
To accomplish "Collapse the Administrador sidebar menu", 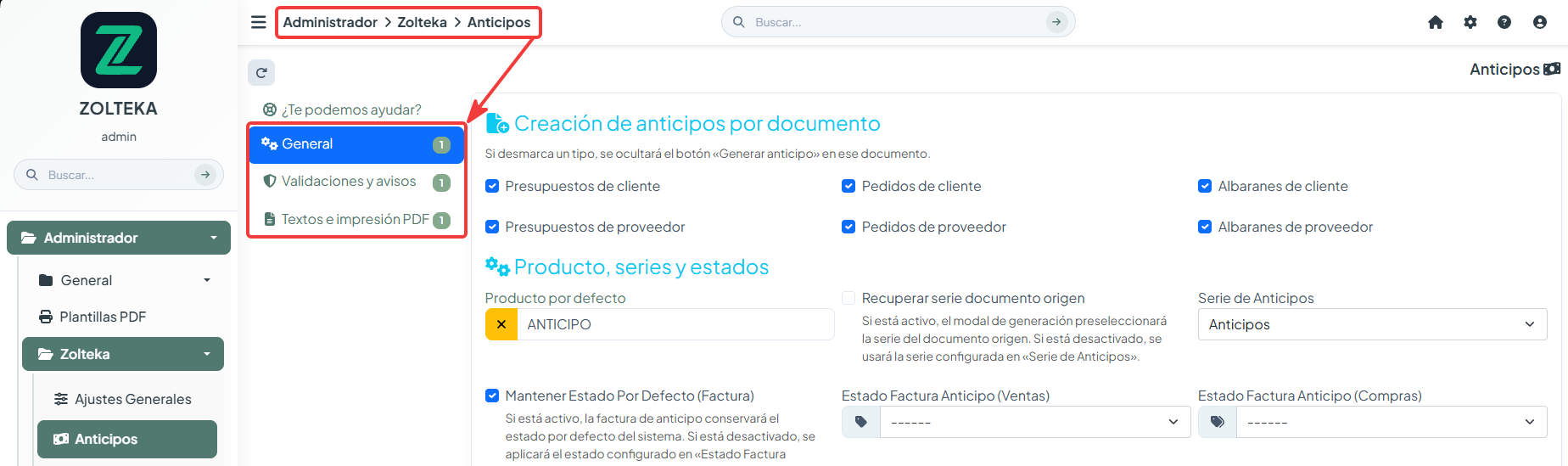I will pyautogui.click(x=119, y=238).
